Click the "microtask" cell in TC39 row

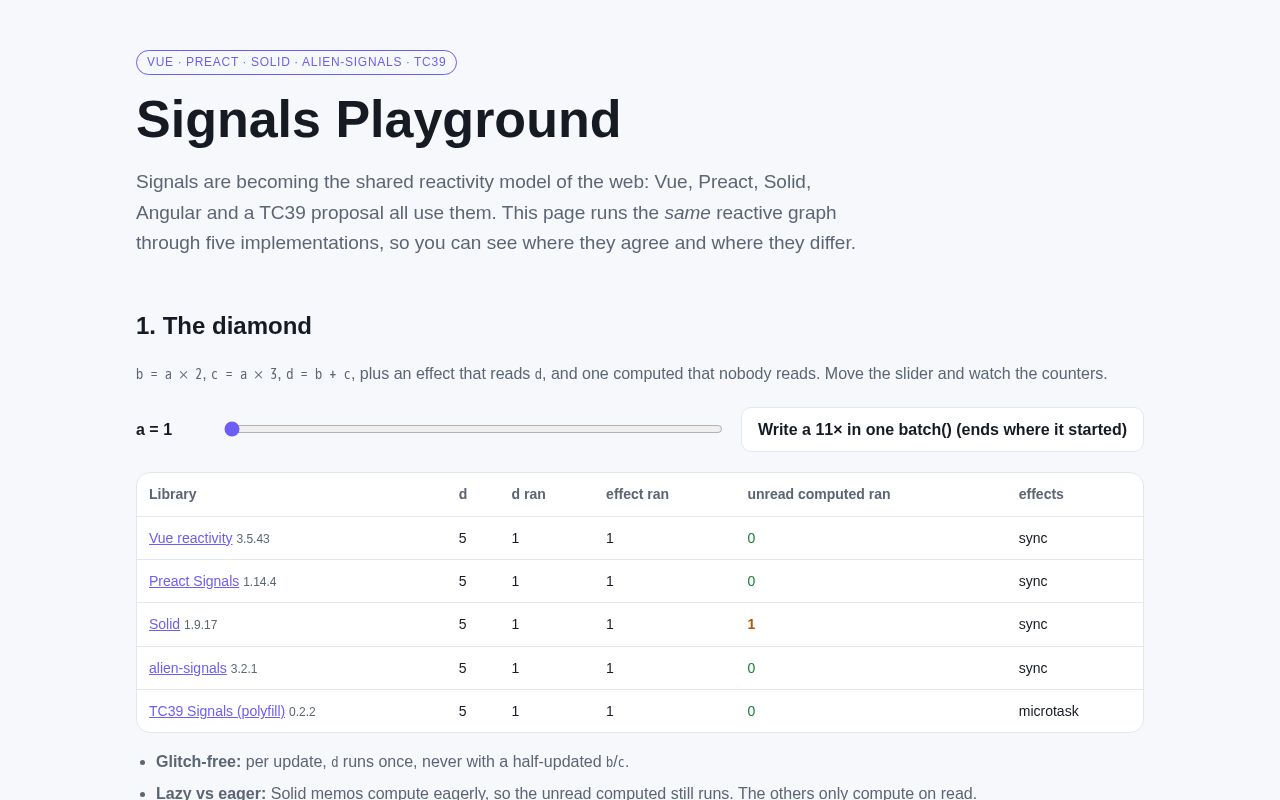click(x=1049, y=711)
